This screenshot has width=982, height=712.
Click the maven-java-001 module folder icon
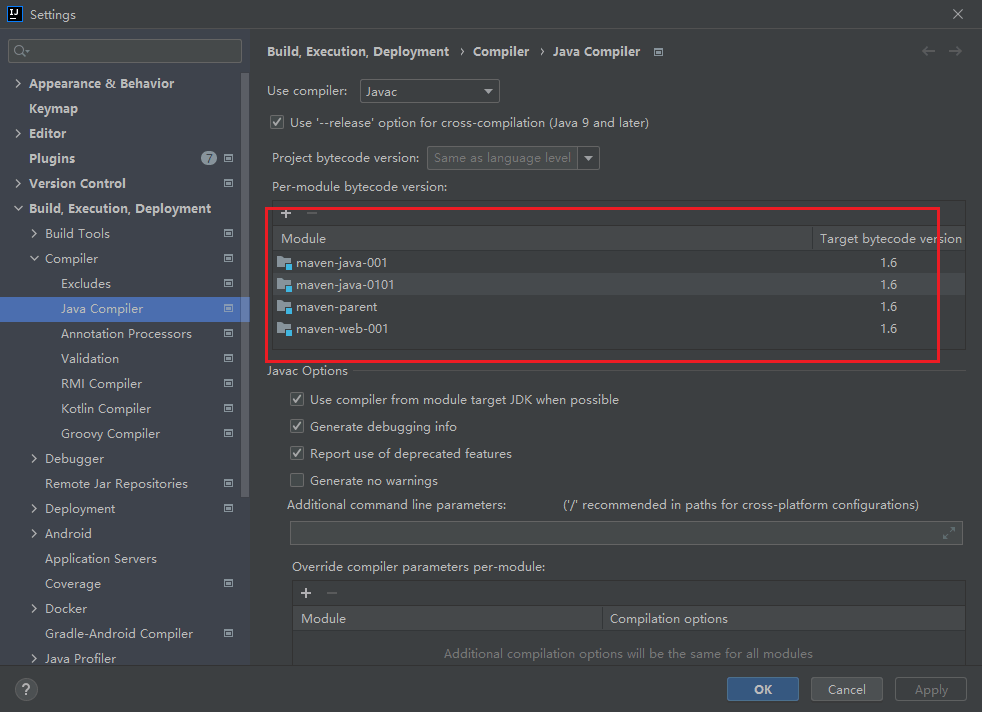[284, 263]
